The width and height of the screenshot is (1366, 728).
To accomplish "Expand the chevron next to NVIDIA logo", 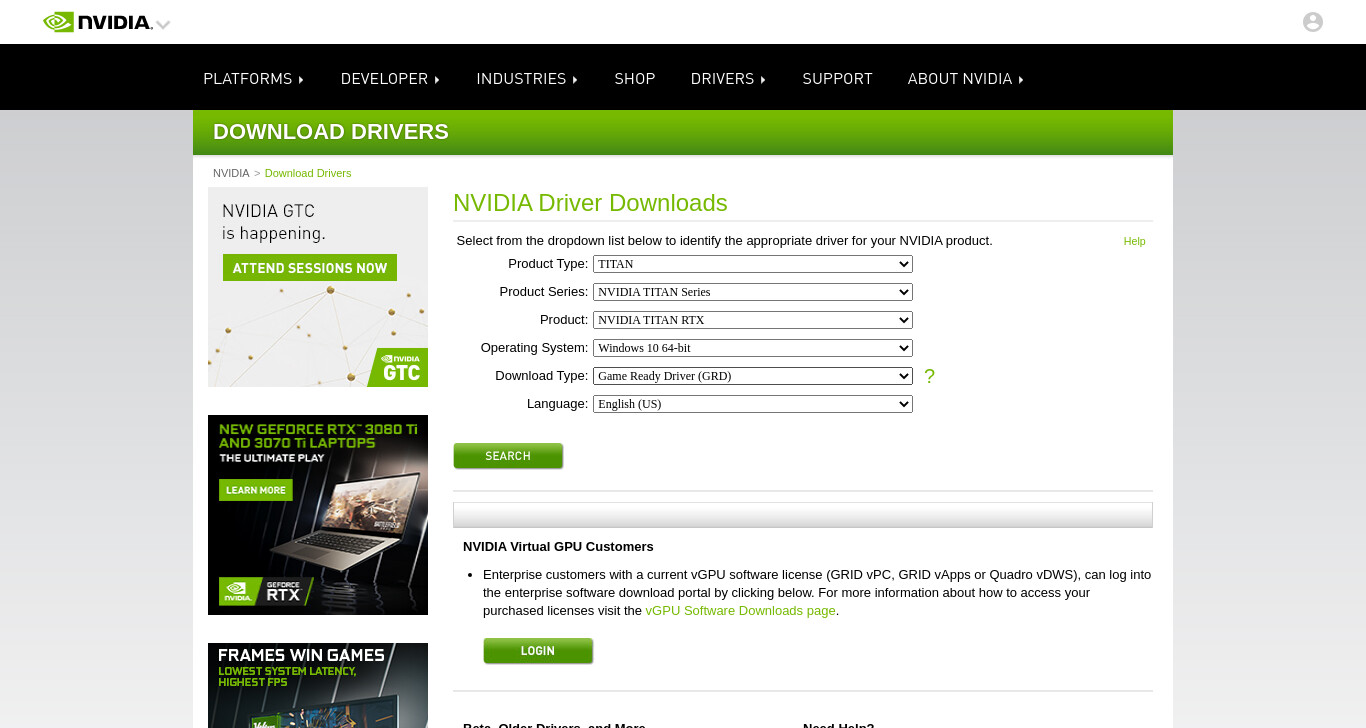I will (163, 24).
